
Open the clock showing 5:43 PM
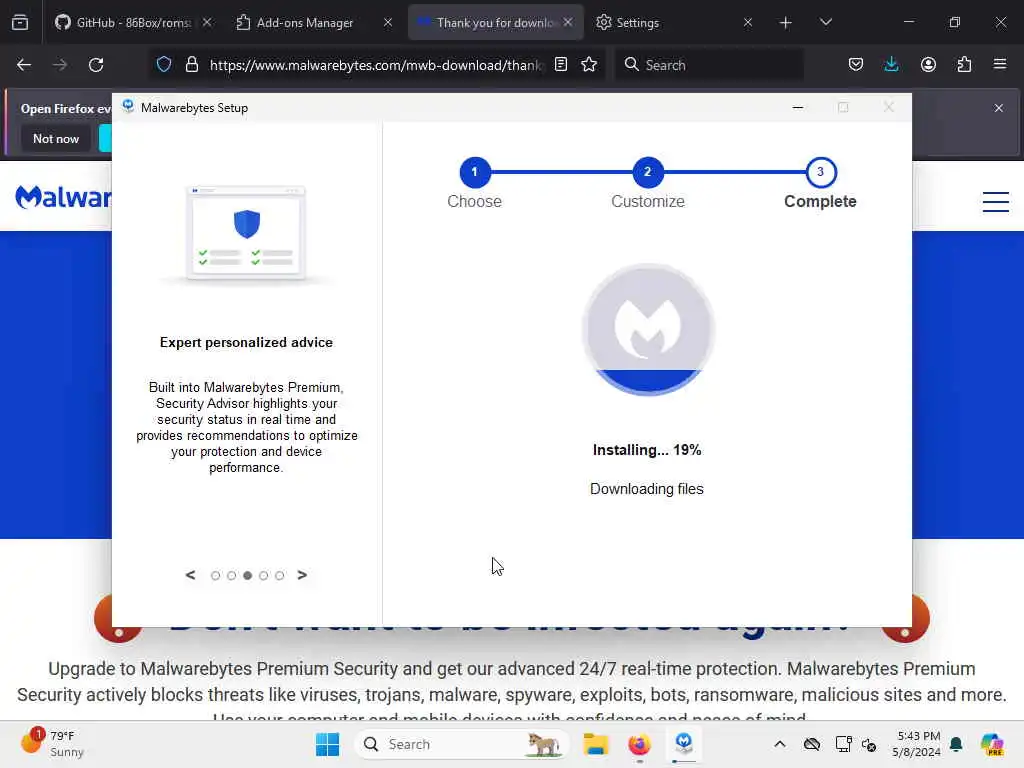click(918, 744)
